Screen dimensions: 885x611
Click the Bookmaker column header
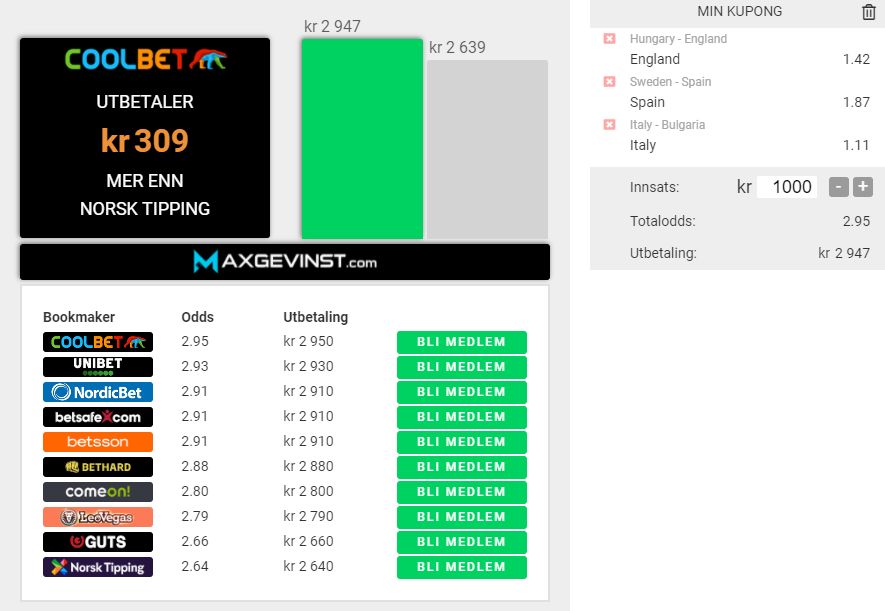pyautogui.click(x=79, y=317)
